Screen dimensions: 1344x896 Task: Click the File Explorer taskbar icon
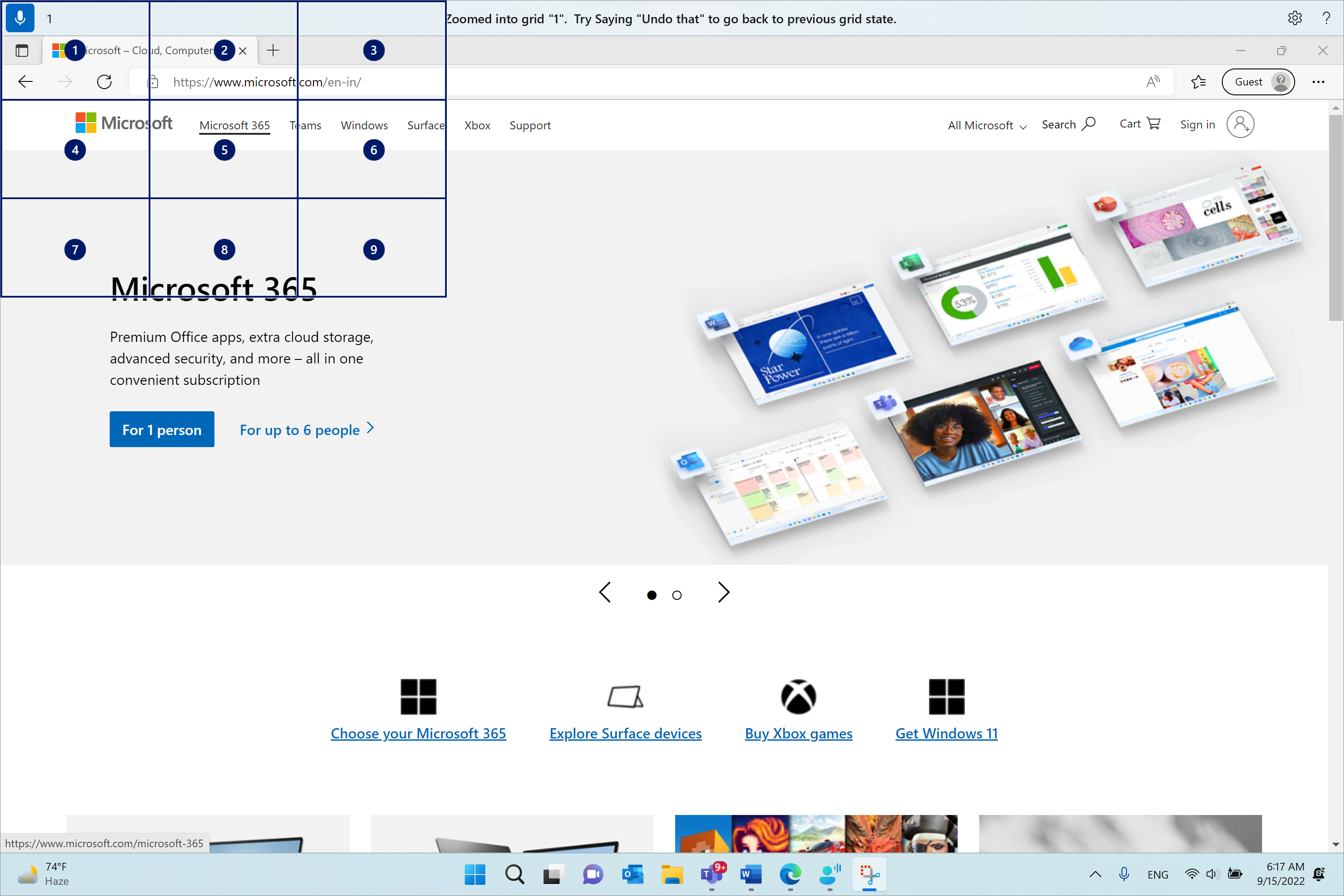(670, 874)
